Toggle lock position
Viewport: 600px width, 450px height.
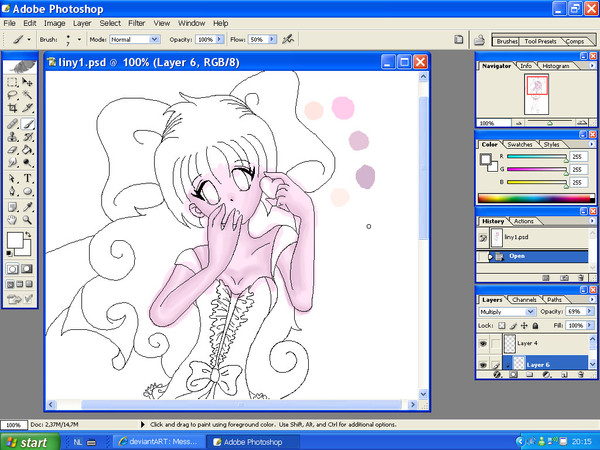coord(524,326)
